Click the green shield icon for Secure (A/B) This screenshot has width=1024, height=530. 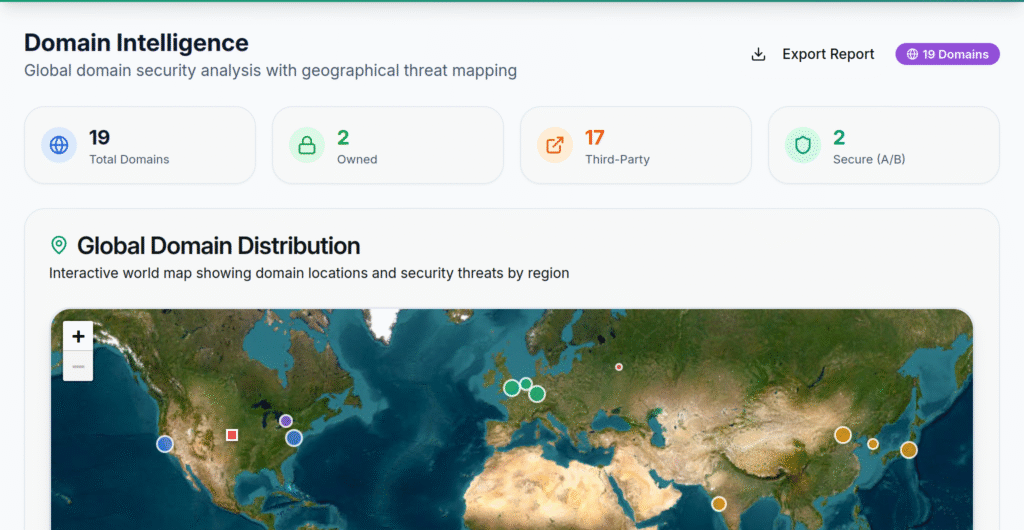click(803, 145)
